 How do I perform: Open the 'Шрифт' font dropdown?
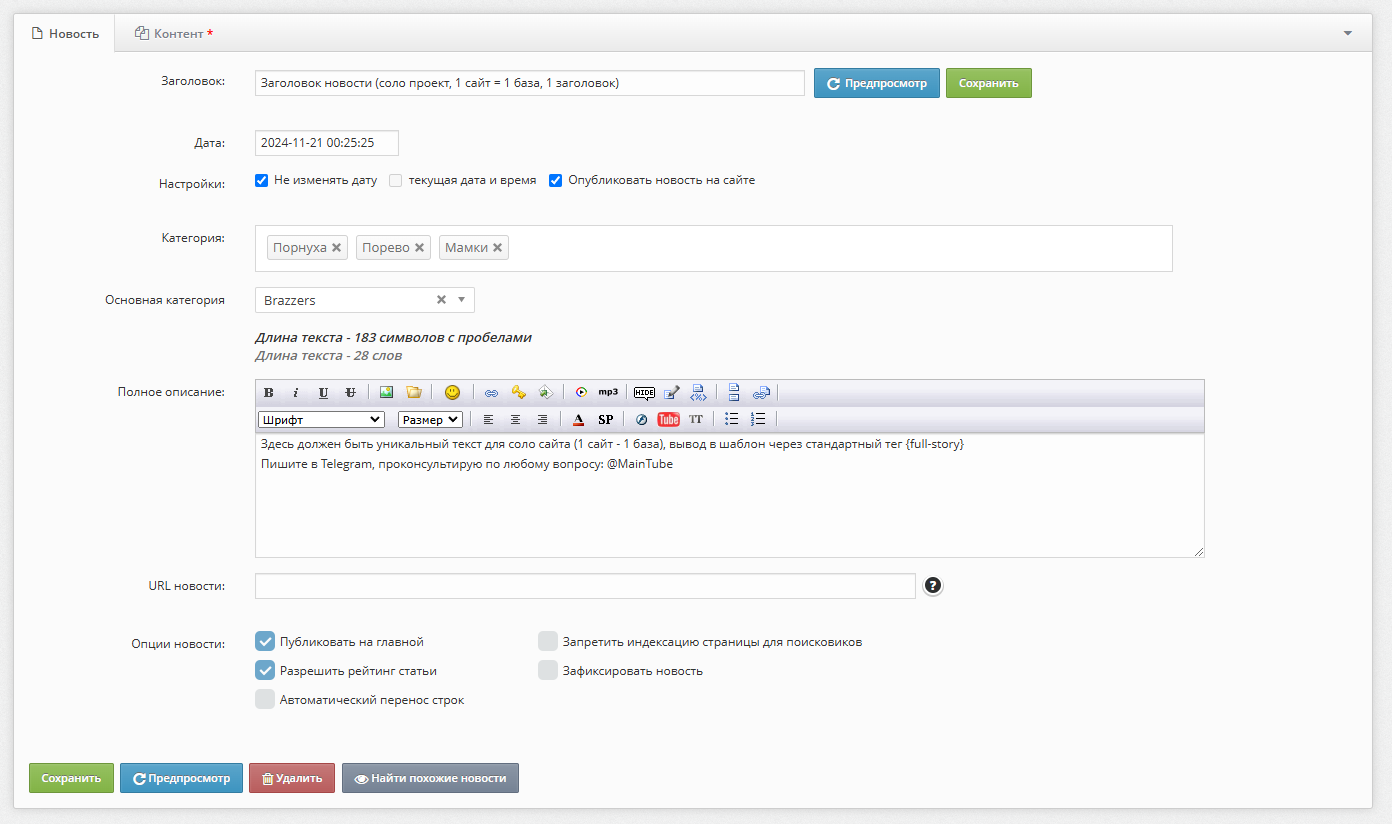(321, 419)
